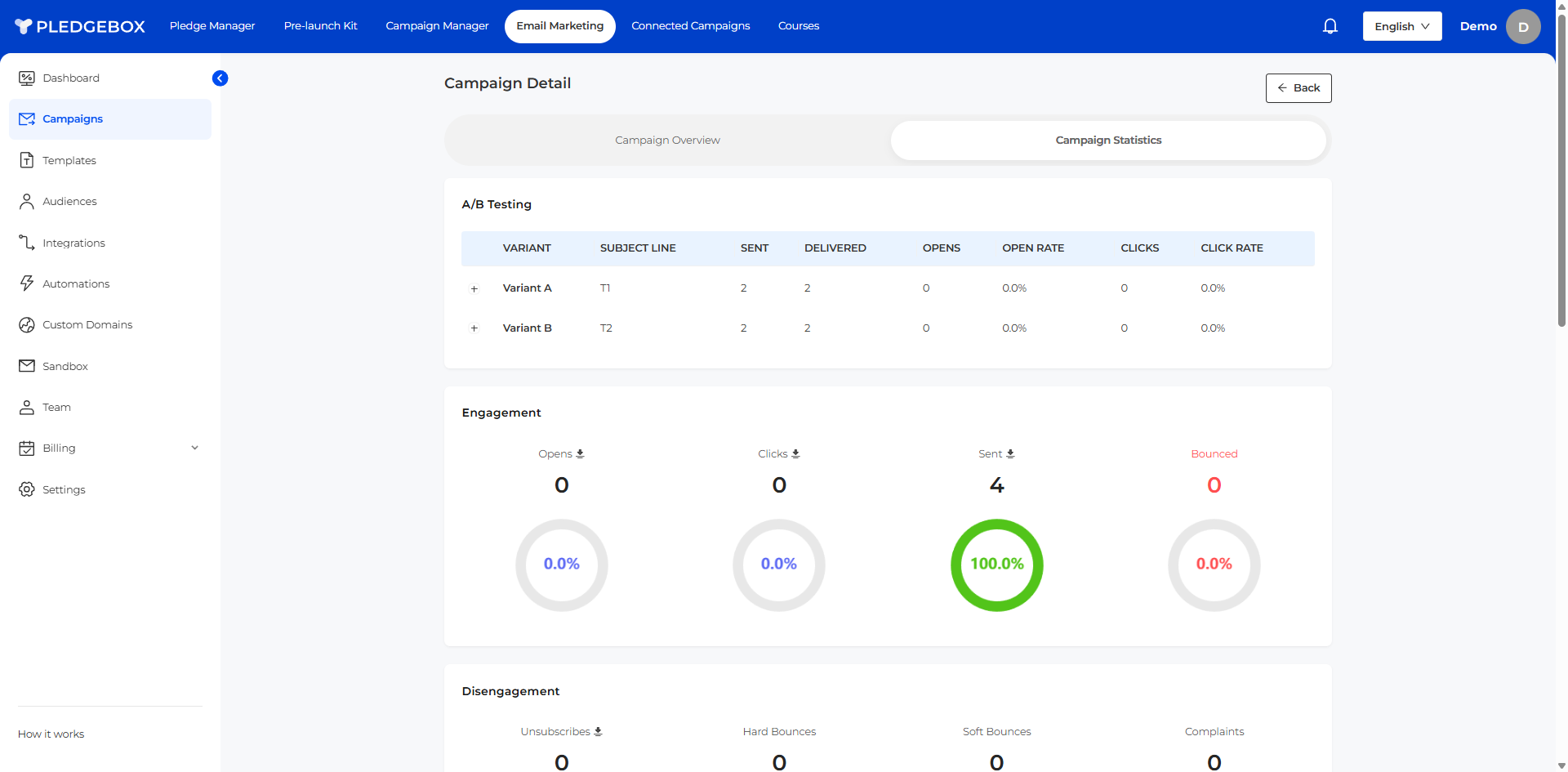Open the English language dropdown

tap(1401, 26)
